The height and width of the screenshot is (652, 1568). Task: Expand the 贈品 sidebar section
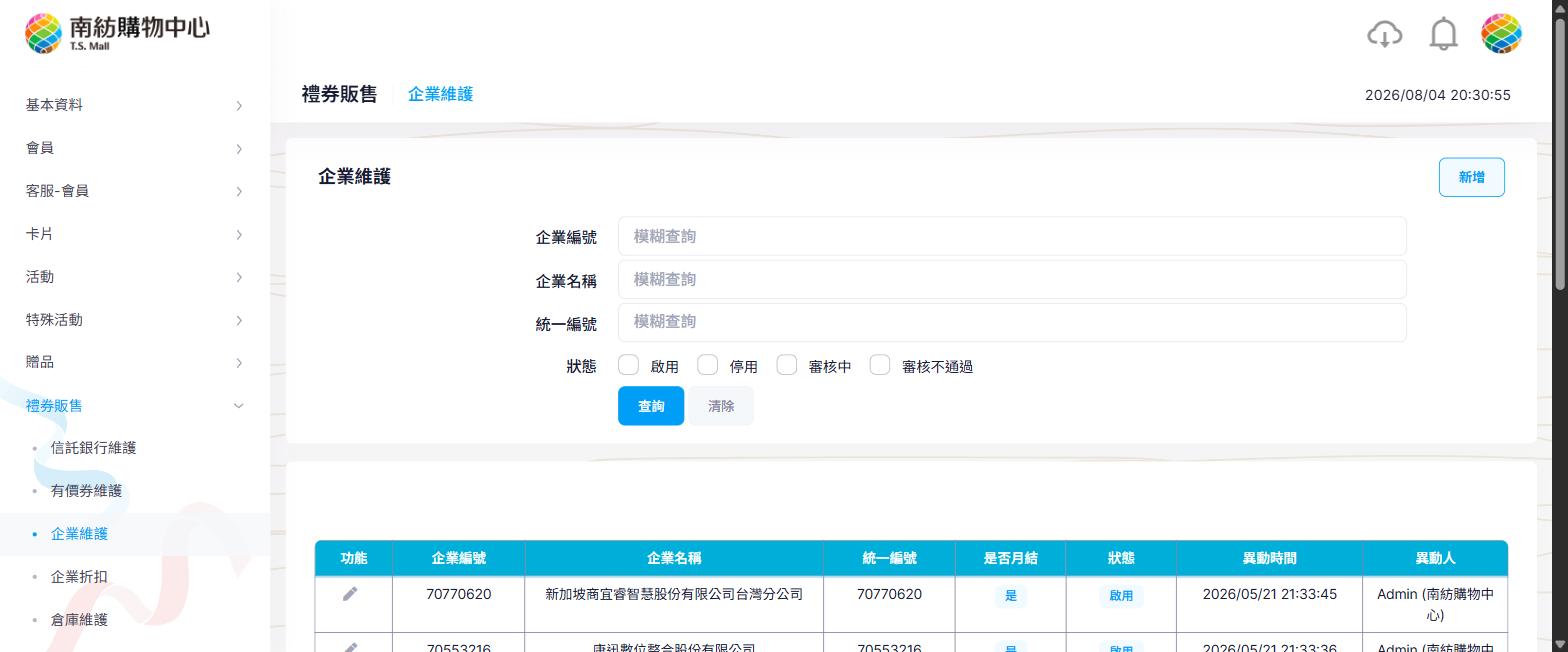(135, 362)
